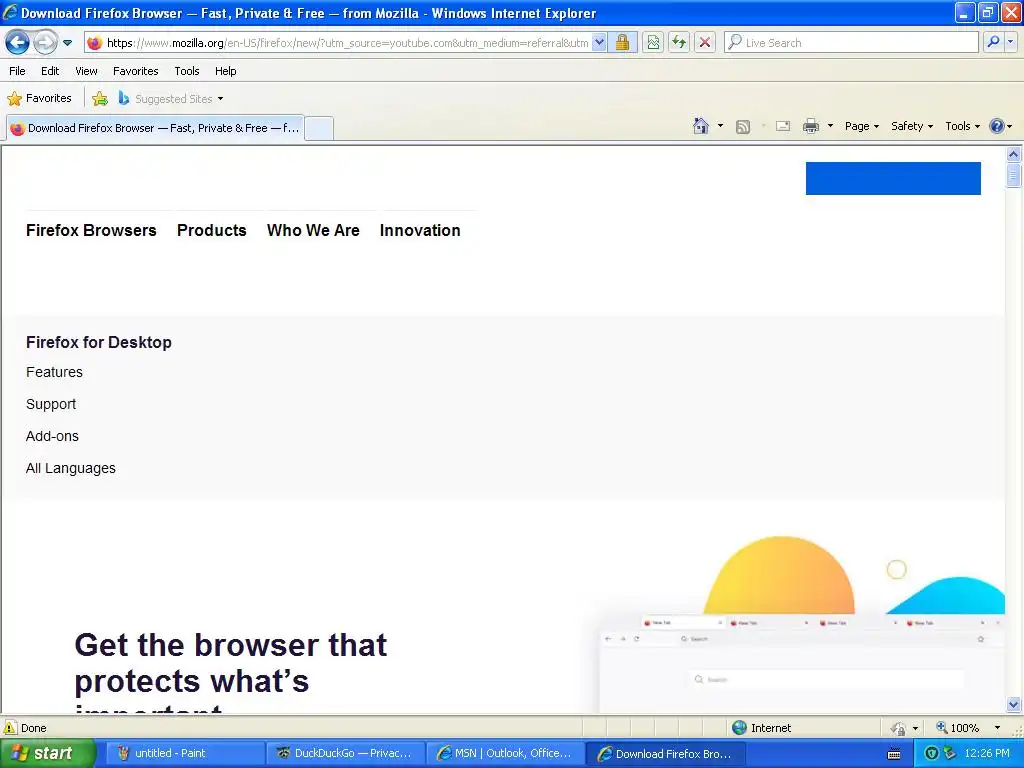The width and height of the screenshot is (1024, 768).
Task: Click Add to Favorites Bar icon
Action: (x=100, y=99)
